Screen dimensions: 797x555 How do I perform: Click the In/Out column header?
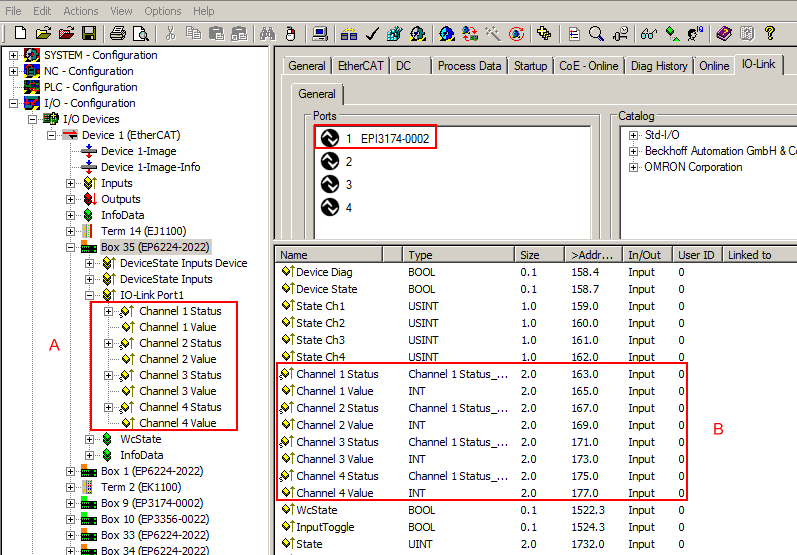coord(647,255)
